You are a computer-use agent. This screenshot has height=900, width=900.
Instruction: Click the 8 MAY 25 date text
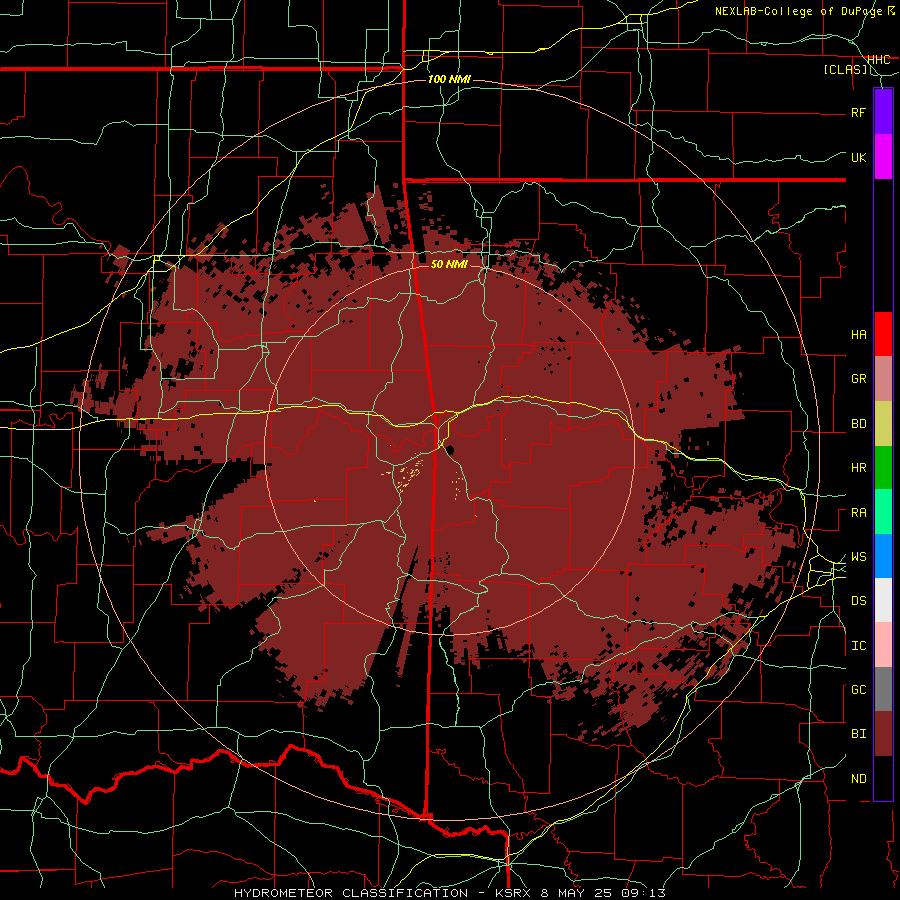(576, 893)
